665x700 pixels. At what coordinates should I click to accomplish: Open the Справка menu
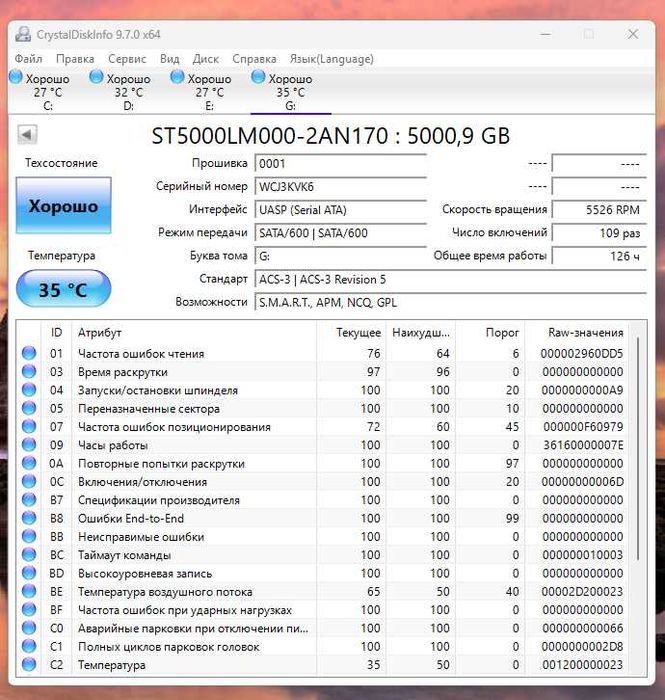tap(254, 59)
